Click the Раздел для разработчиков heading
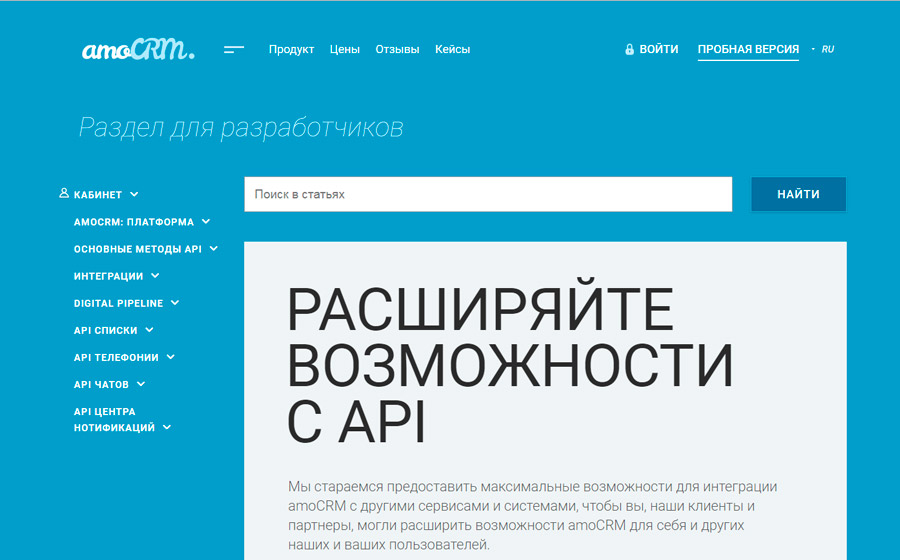The height and width of the screenshot is (560, 900). (x=240, y=127)
